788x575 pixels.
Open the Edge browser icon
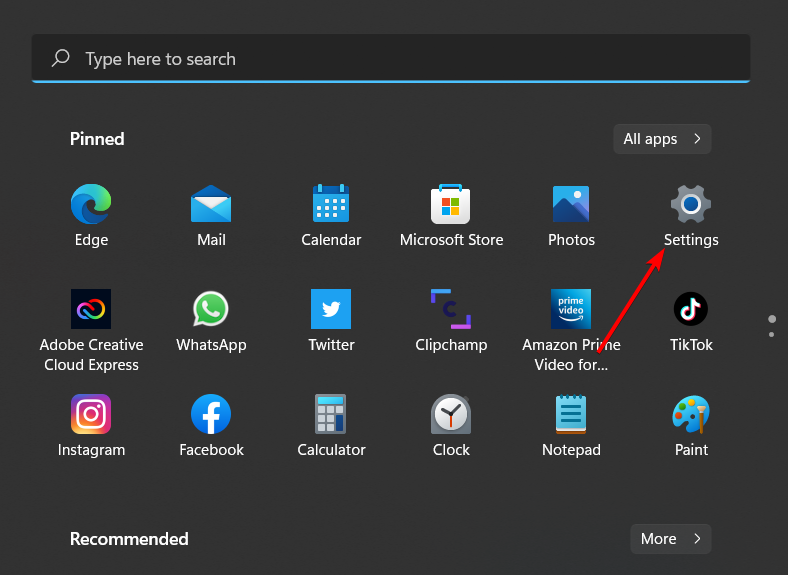coord(91,204)
